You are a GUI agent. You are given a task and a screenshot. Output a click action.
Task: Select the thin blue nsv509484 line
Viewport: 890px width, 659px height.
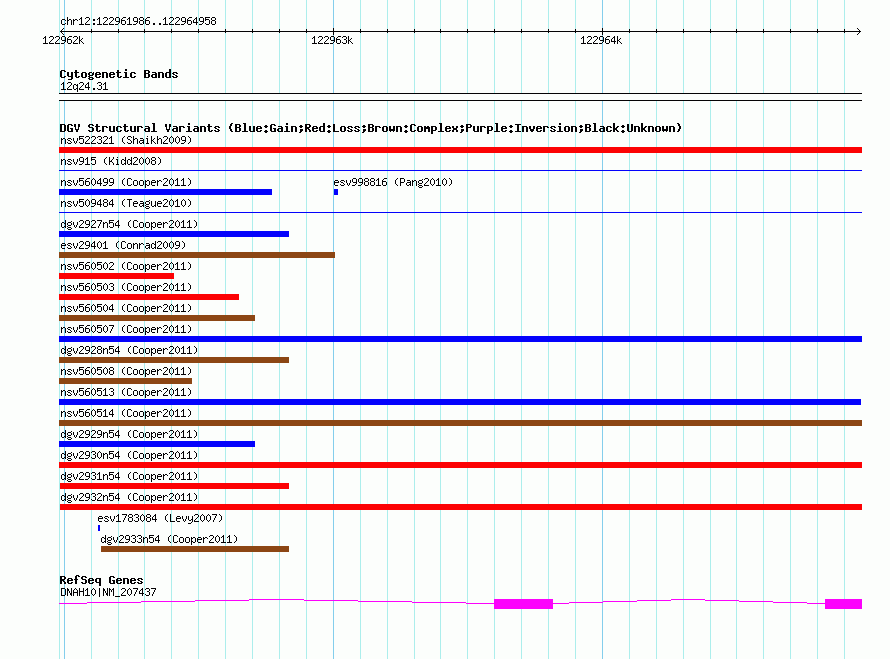coord(460,212)
